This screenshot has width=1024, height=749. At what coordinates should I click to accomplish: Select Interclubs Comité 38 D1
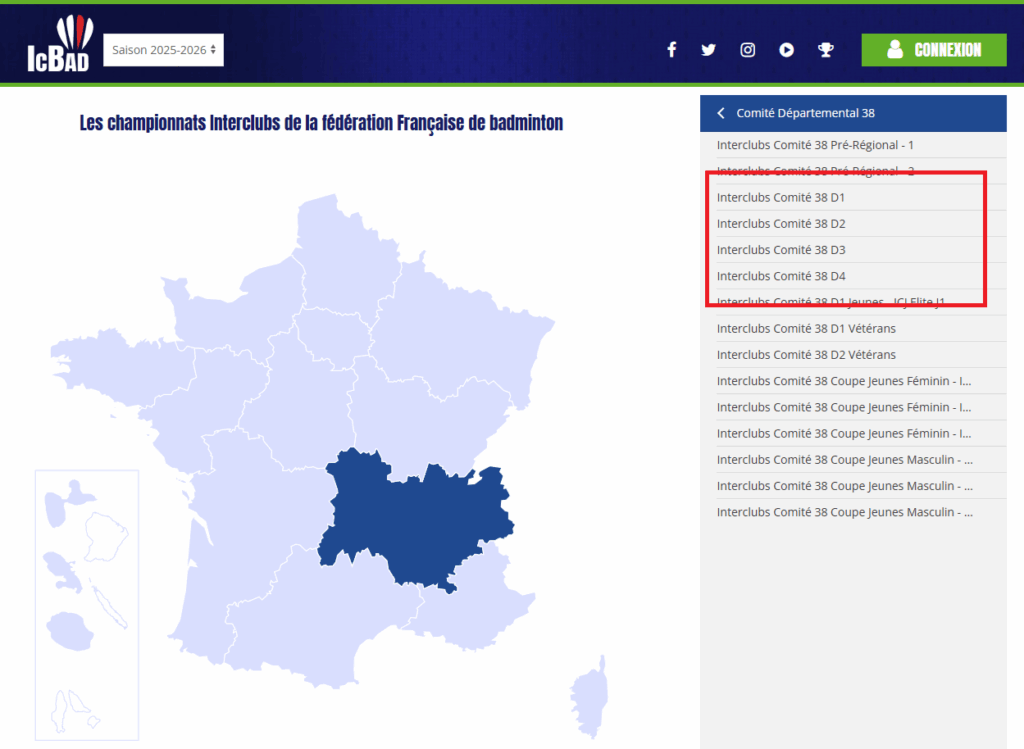point(781,197)
